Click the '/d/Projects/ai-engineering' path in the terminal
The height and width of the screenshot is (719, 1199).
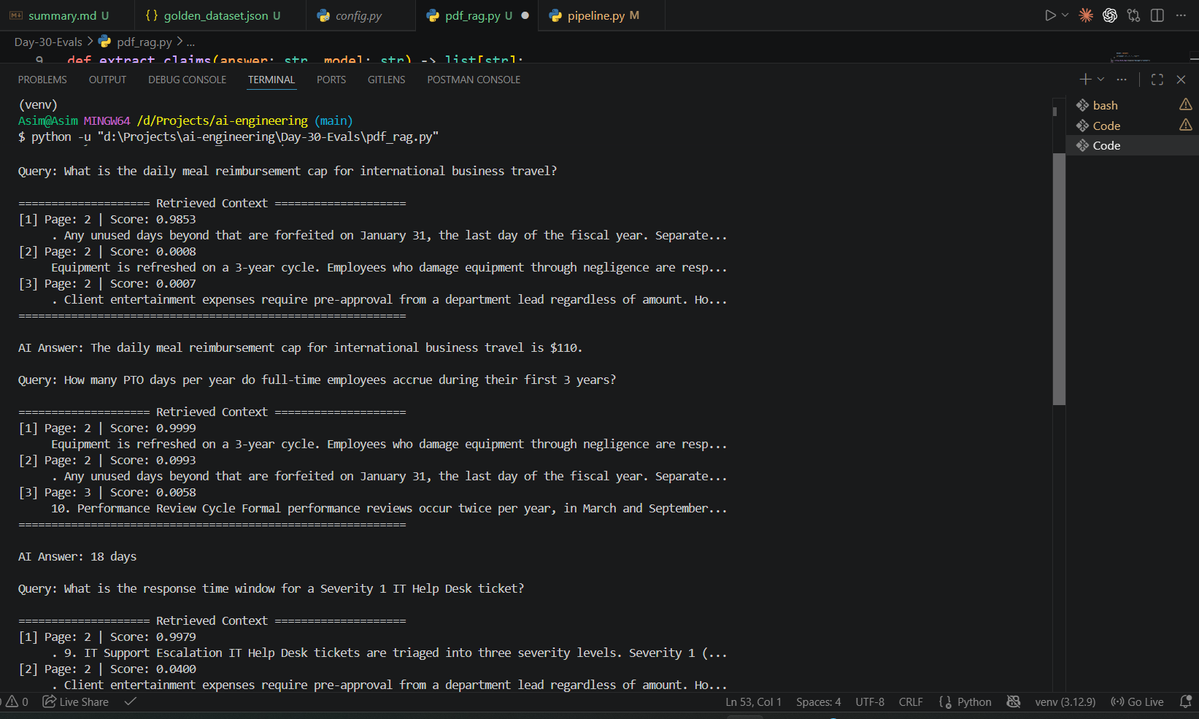point(222,121)
